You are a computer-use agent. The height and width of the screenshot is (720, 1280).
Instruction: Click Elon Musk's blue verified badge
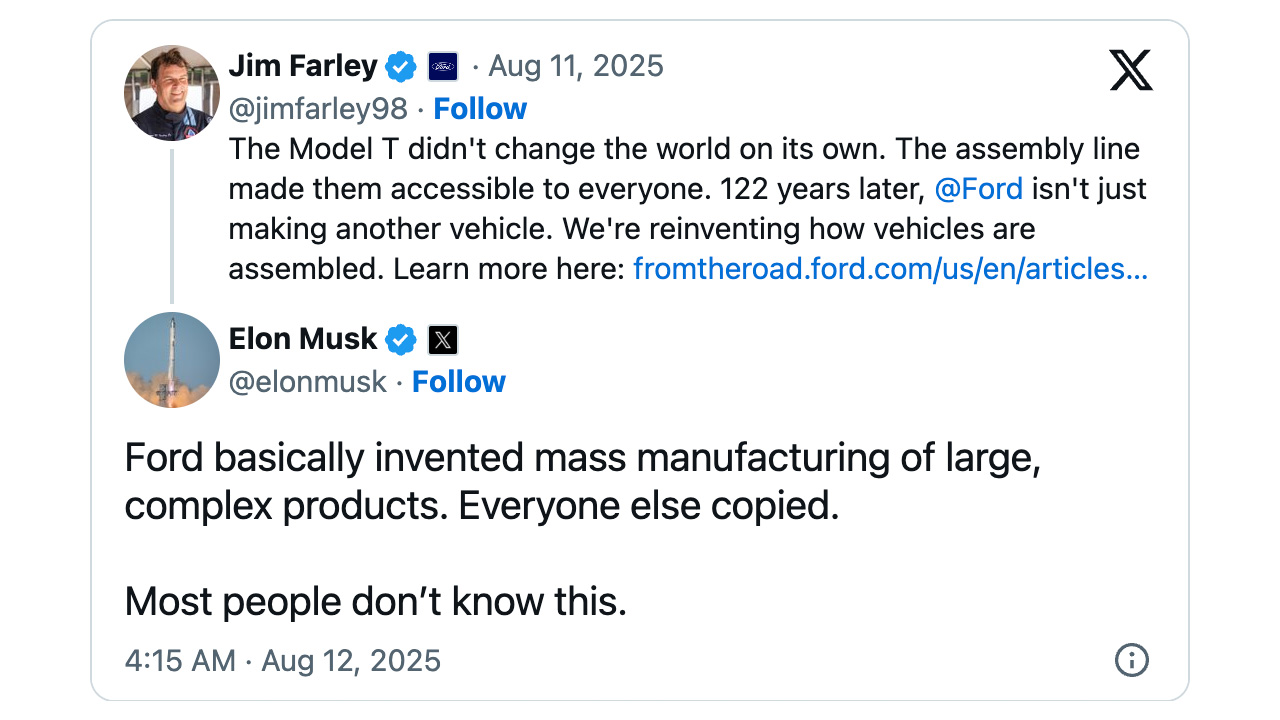coord(401,340)
